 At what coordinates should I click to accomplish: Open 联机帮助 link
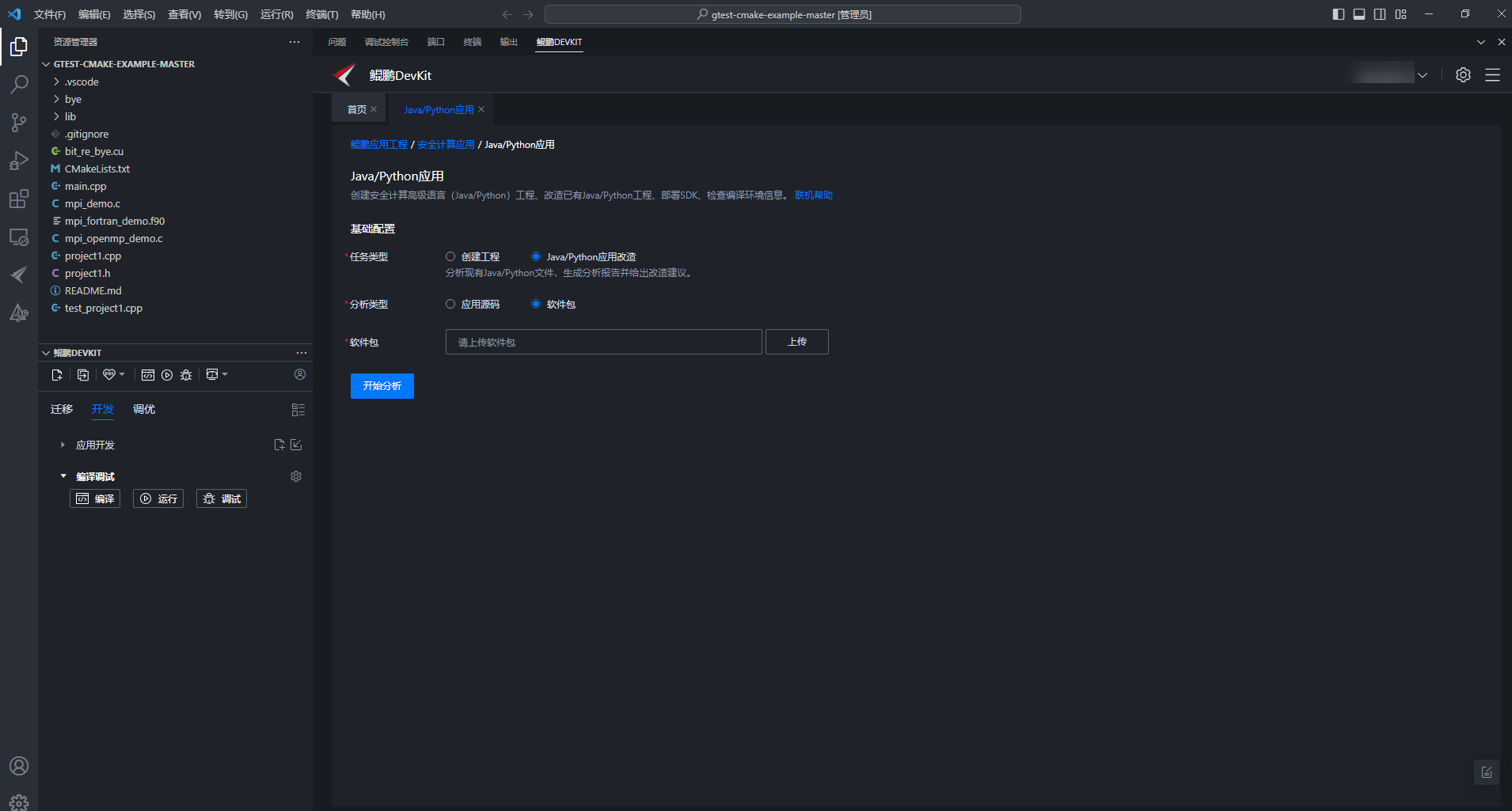pos(814,195)
